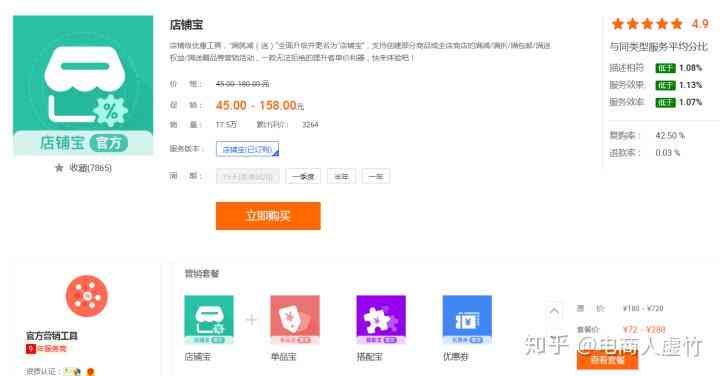Open the 官方营销工具 vendor name link
The image size is (720, 376).
click(x=52, y=336)
